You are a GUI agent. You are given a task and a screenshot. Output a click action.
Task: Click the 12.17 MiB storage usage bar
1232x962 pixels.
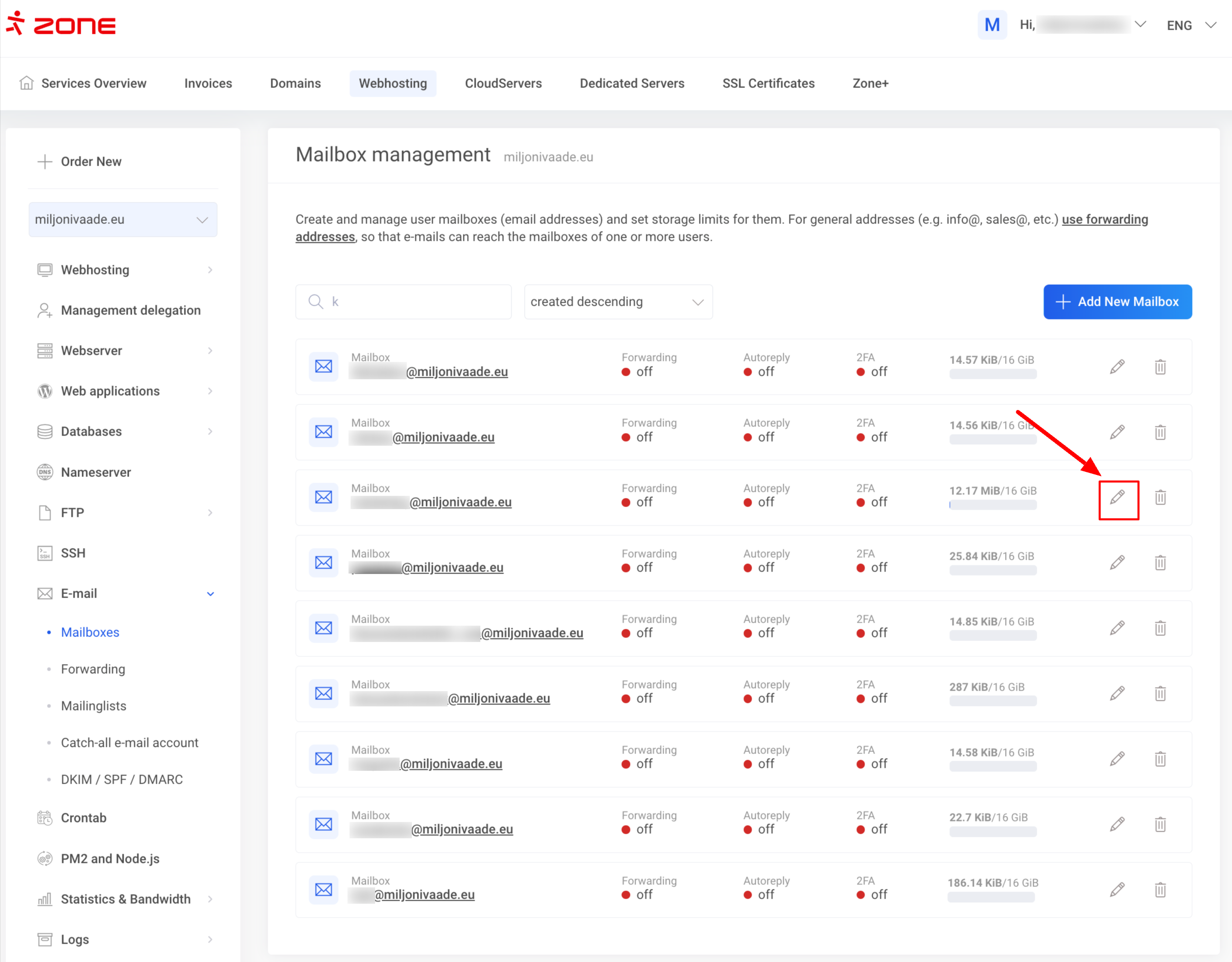pyautogui.click(x=992, y=505)
